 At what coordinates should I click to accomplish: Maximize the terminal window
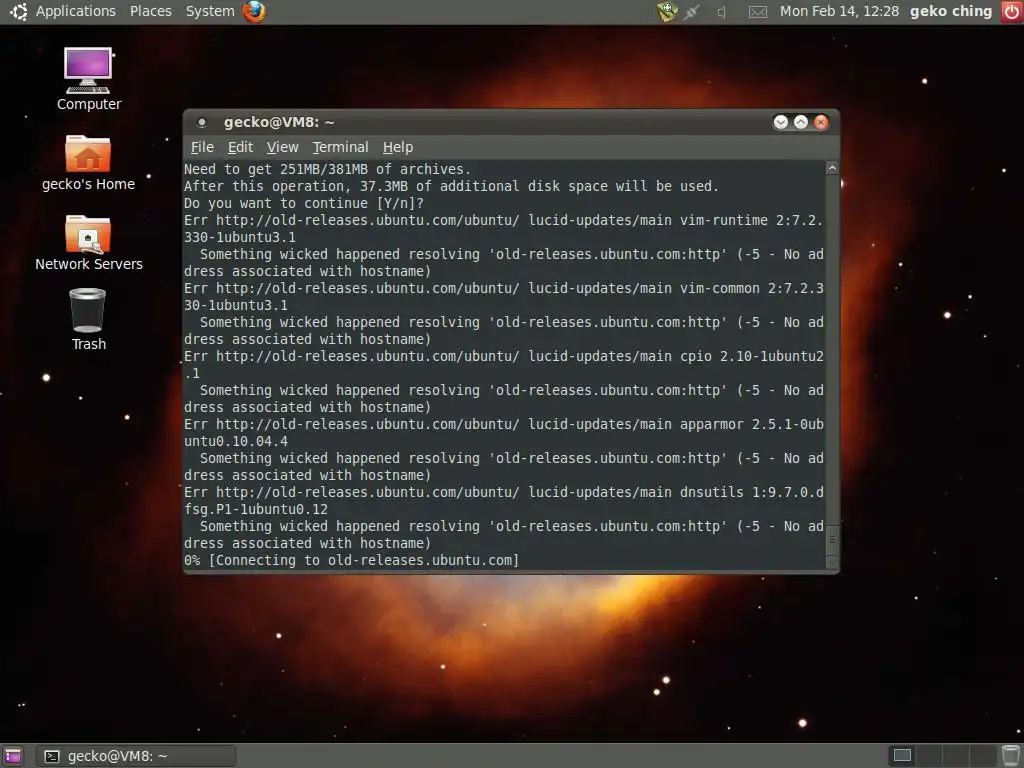click(801, 122)
